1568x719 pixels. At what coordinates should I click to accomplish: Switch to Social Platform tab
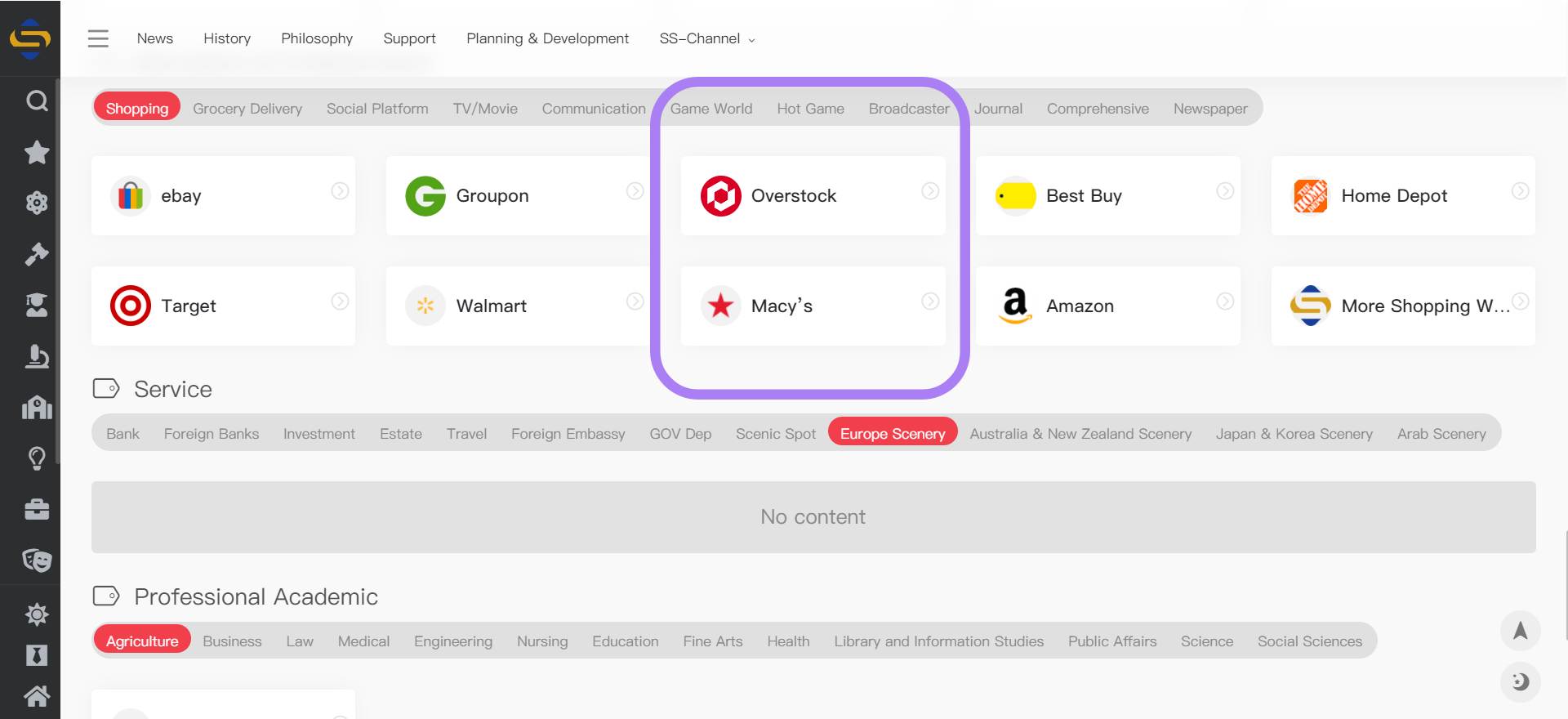tap(377, 109)
